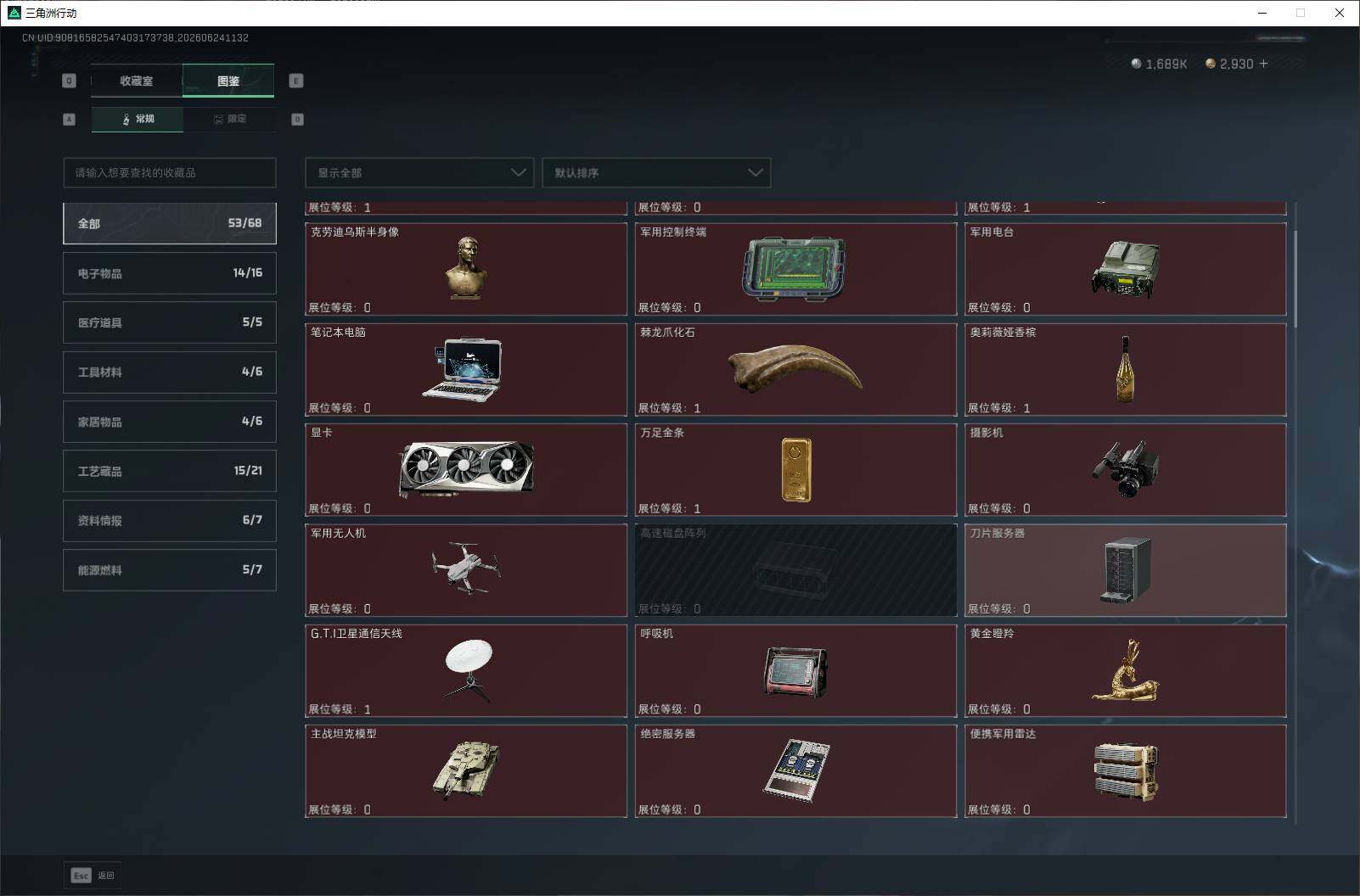
Task: Switch to the 限定 filter toggle
Action: [229, 119]
